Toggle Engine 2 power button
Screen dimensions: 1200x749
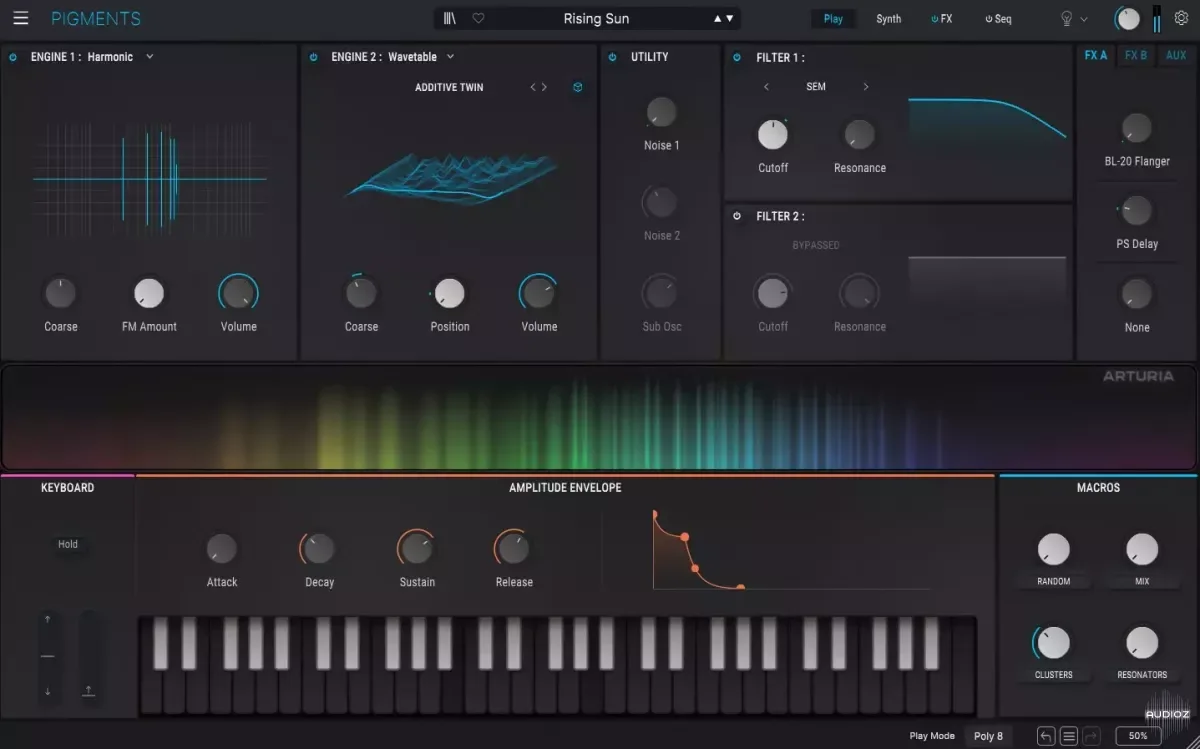pos(314,57)
